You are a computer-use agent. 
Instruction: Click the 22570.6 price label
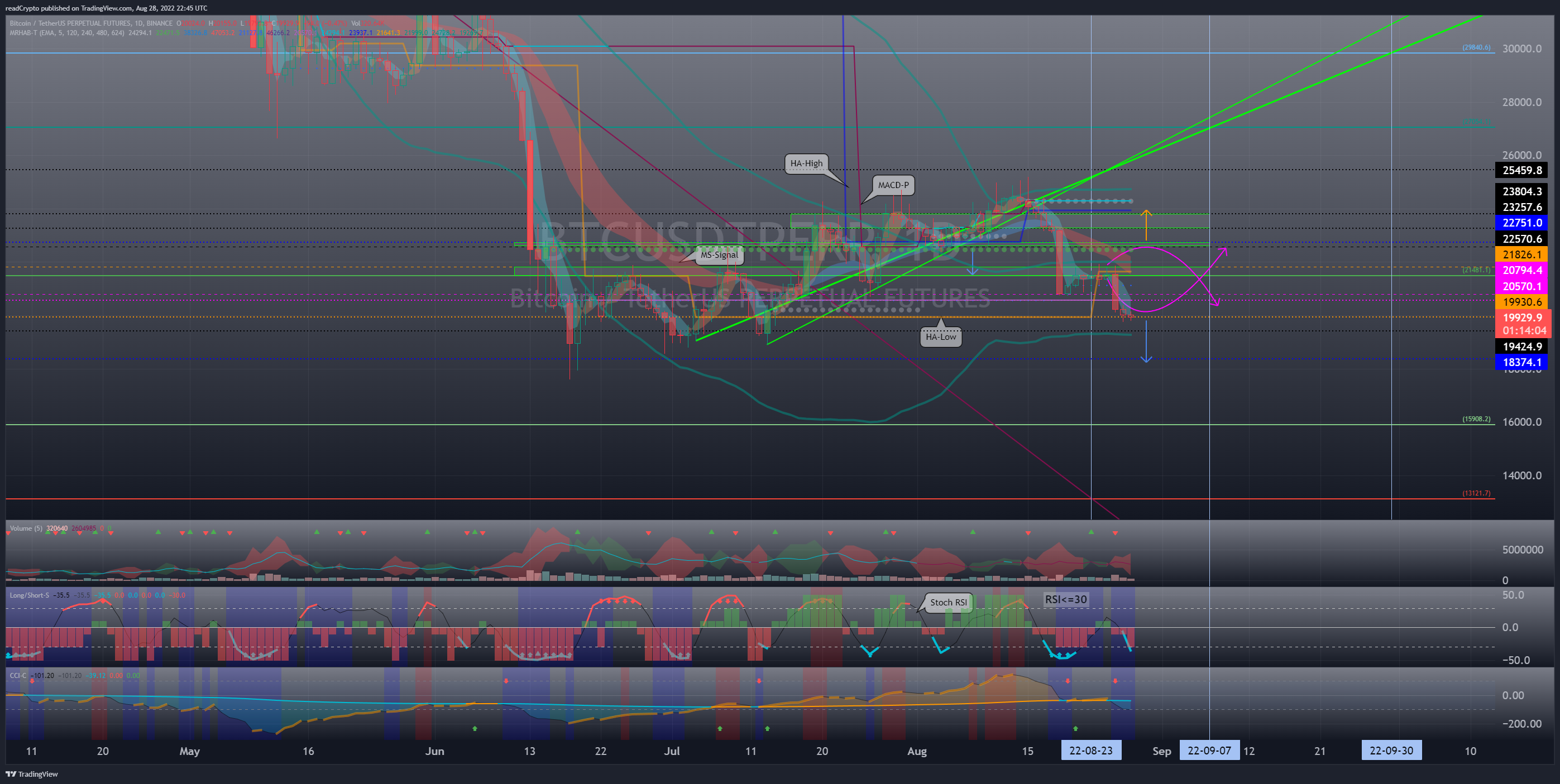[x=1521, y=238]
